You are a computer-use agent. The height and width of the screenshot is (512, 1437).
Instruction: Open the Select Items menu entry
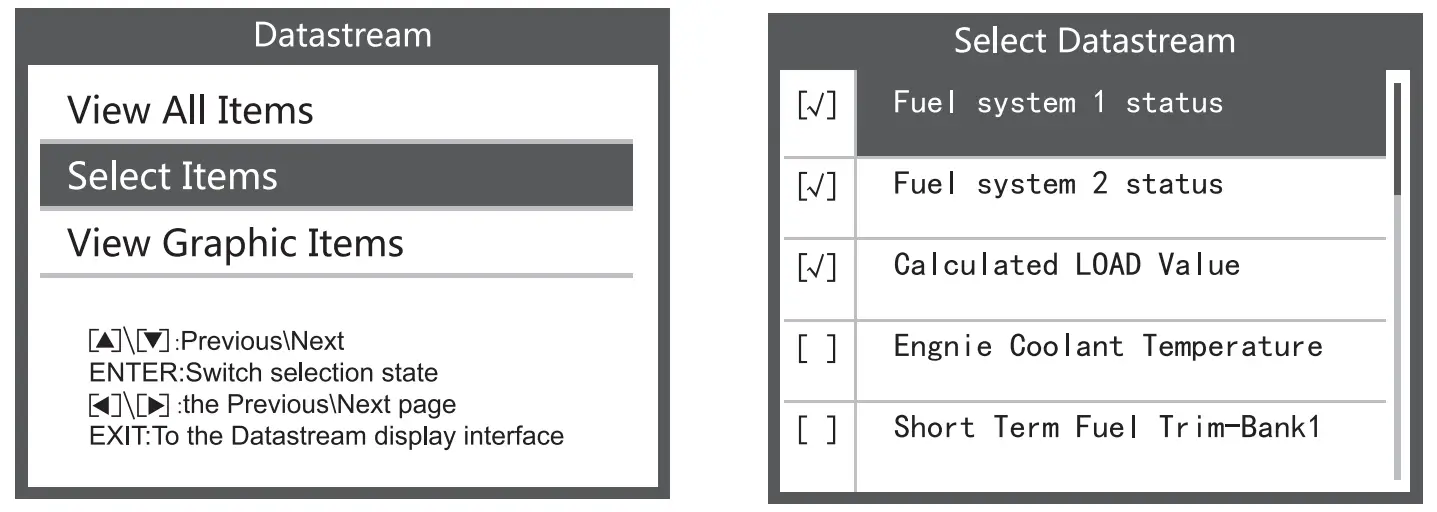[172, 176]
